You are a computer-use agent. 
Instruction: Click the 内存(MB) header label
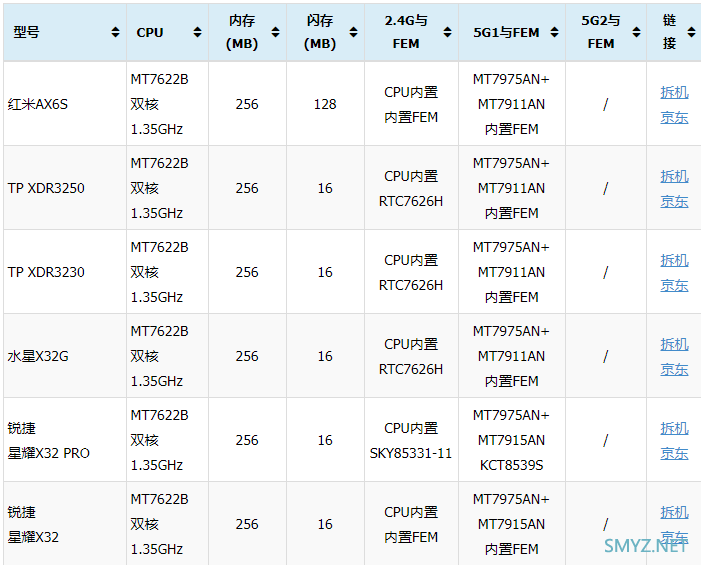(x=242, y=32)
